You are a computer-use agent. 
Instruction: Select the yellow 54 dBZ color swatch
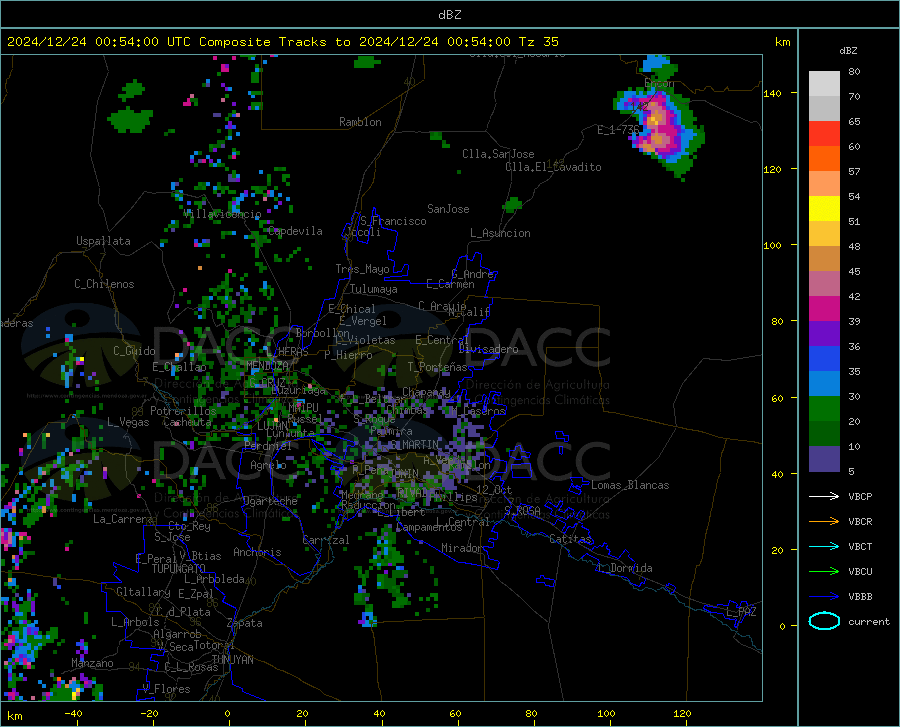[x=824, y=209]
